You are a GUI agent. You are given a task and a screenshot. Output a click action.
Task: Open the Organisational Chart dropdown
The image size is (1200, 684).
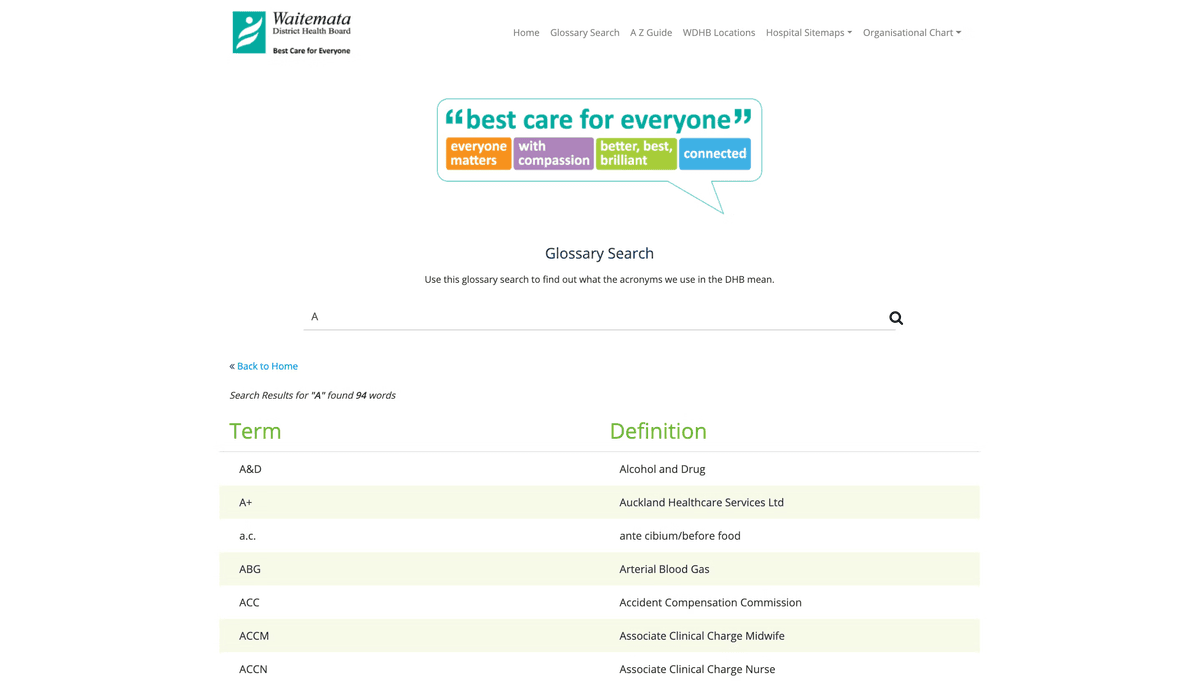(911, 32)
